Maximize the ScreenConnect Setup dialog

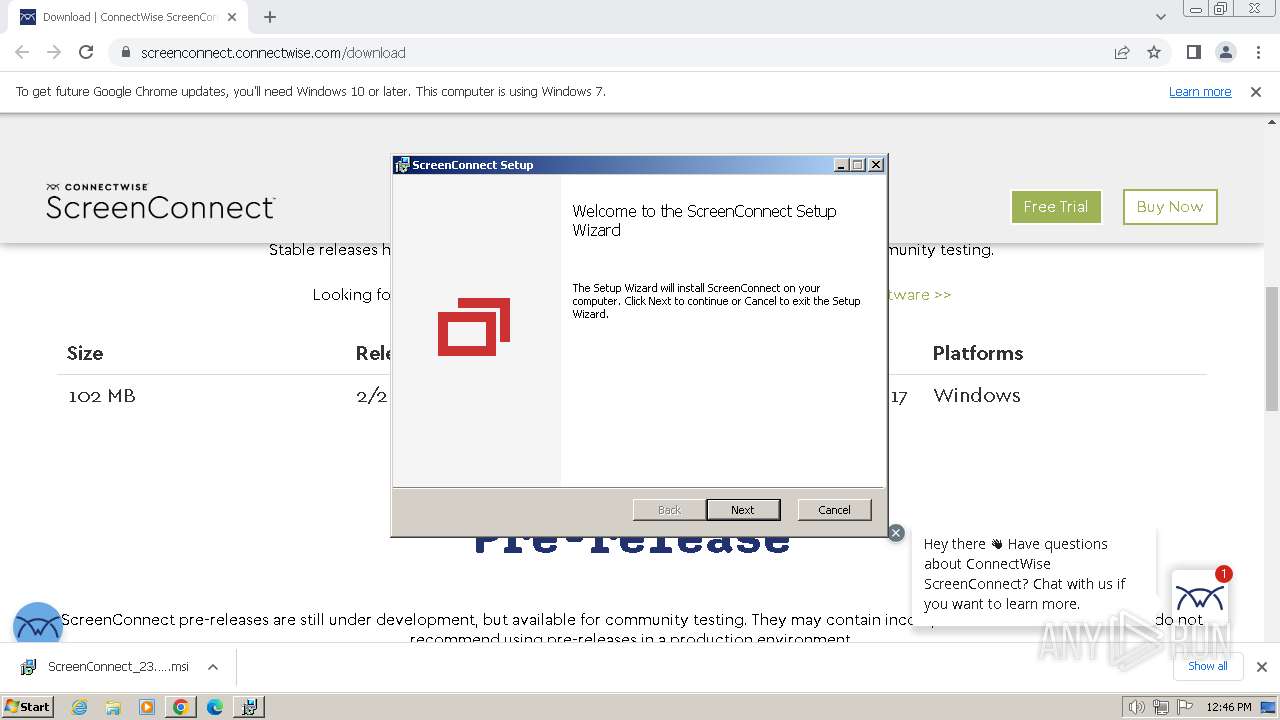click(858, 165)
